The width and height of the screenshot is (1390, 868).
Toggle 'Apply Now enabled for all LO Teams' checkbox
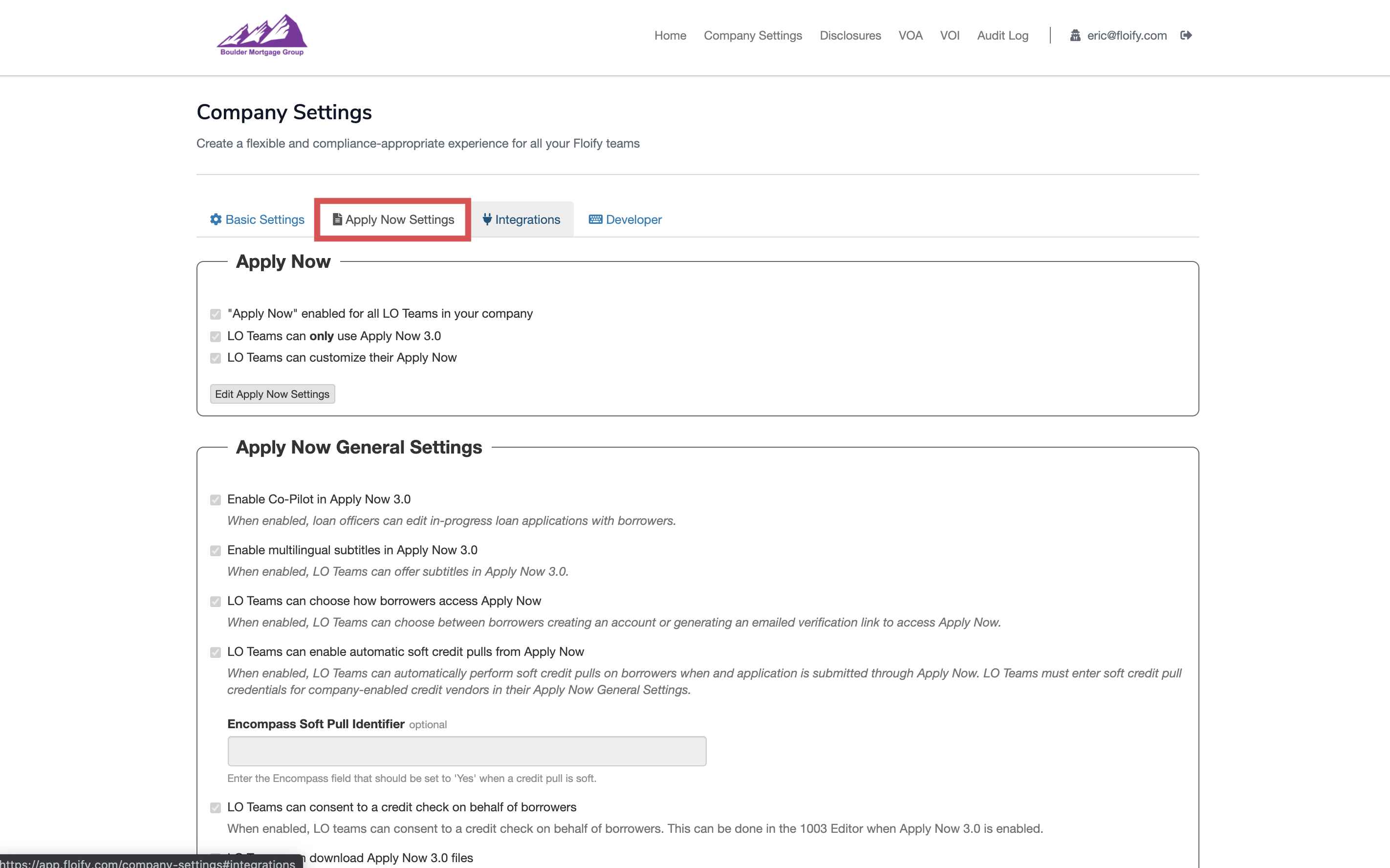tap(215, 313)
